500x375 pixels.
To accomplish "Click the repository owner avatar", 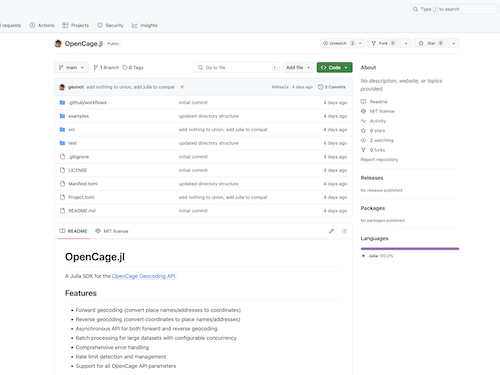I will coord(58,43).
